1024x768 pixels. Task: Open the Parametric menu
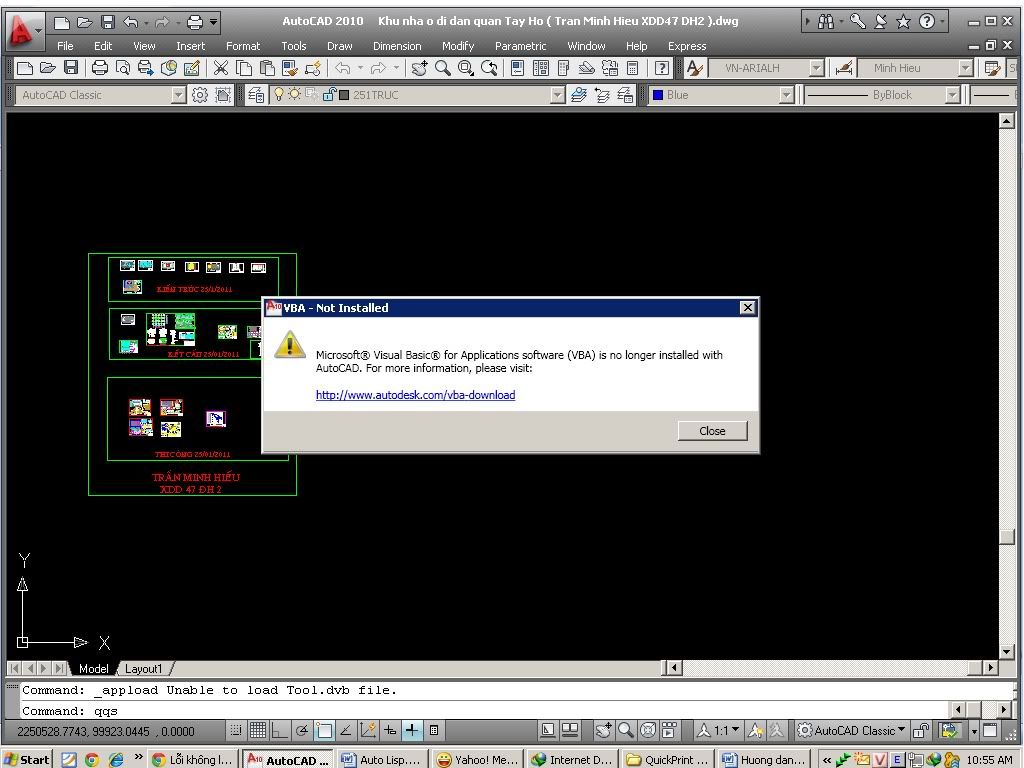pyautogui.click(x=520, y=46)
